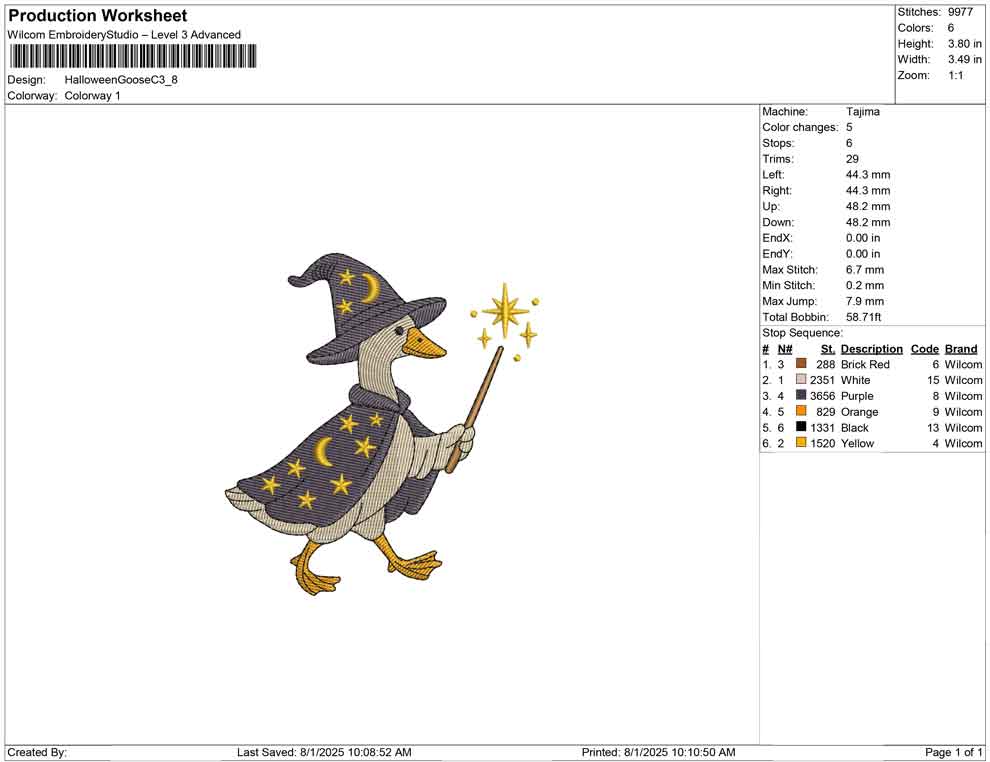Click the 'Created By:' footer label
The width and height of the screenshot is (990, 762).
coord(37,752)
